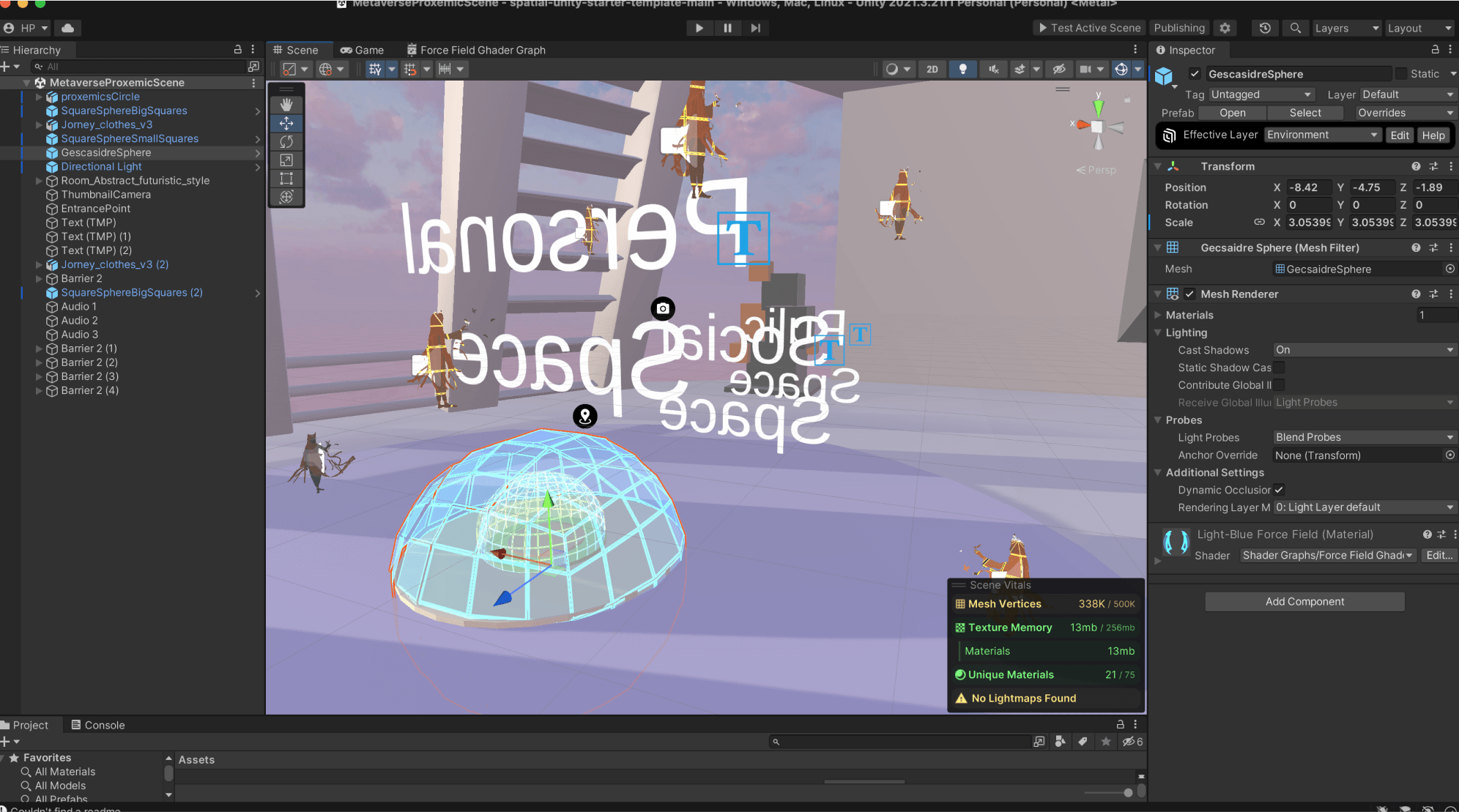Viewport: 1459px width, 812px height.
Task: Expand the Materials section
Action: (x=1158, y=315)
